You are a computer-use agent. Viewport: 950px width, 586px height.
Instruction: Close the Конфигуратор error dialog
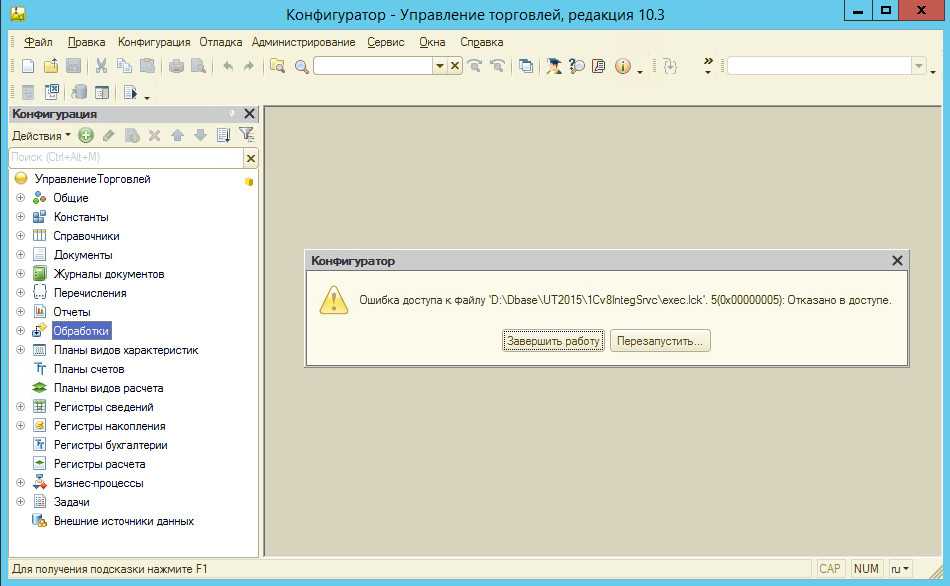pyautogui.click(x=897, y=261)
